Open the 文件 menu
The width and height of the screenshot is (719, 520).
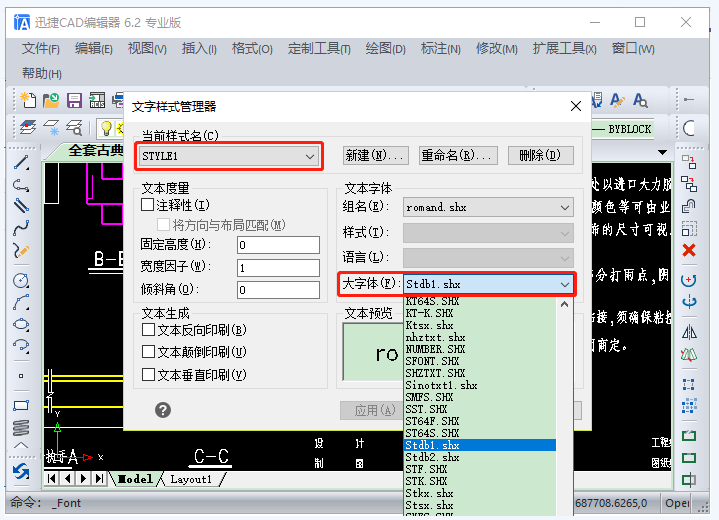[40, 48]
